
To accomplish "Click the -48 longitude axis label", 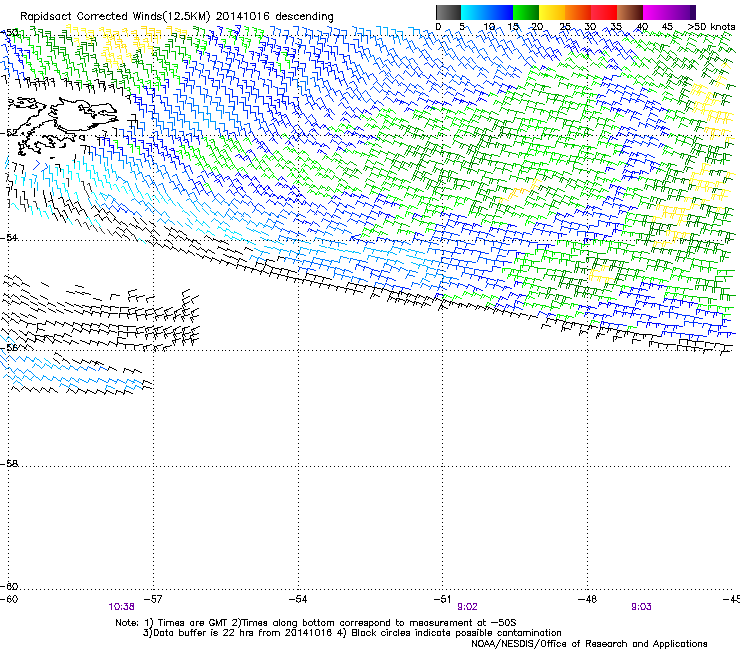I will point(587,599).
